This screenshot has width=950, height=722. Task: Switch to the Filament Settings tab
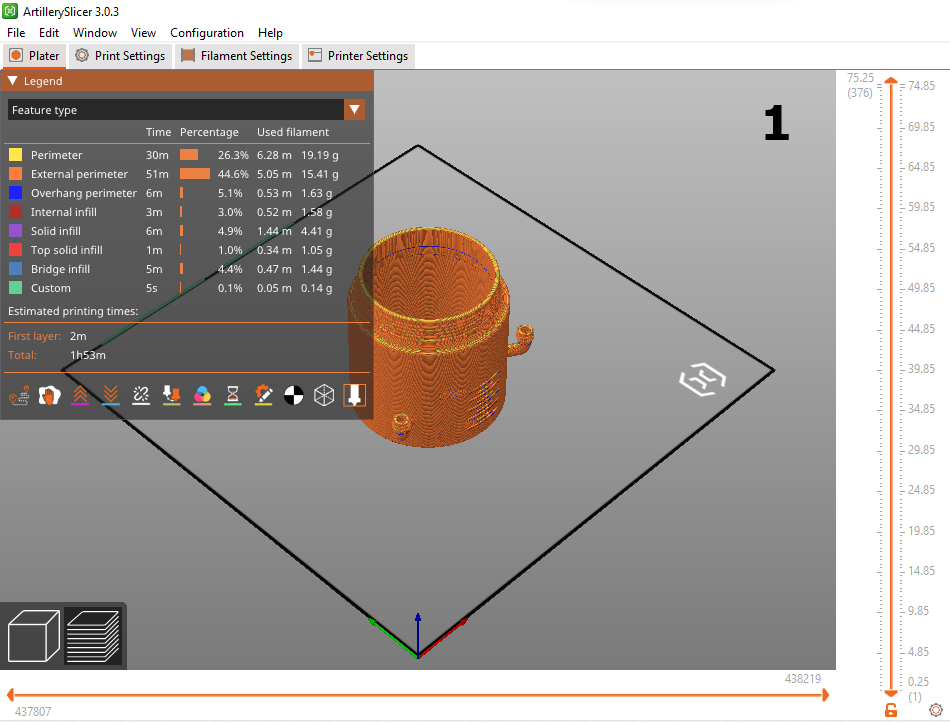tap(237, 56)
